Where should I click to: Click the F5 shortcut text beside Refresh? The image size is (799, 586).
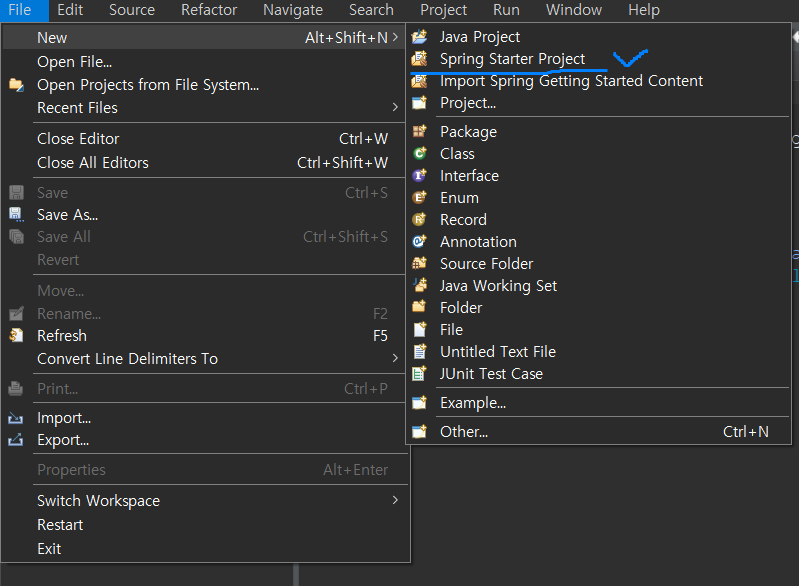pyautogui.click(x=380, y=336)
